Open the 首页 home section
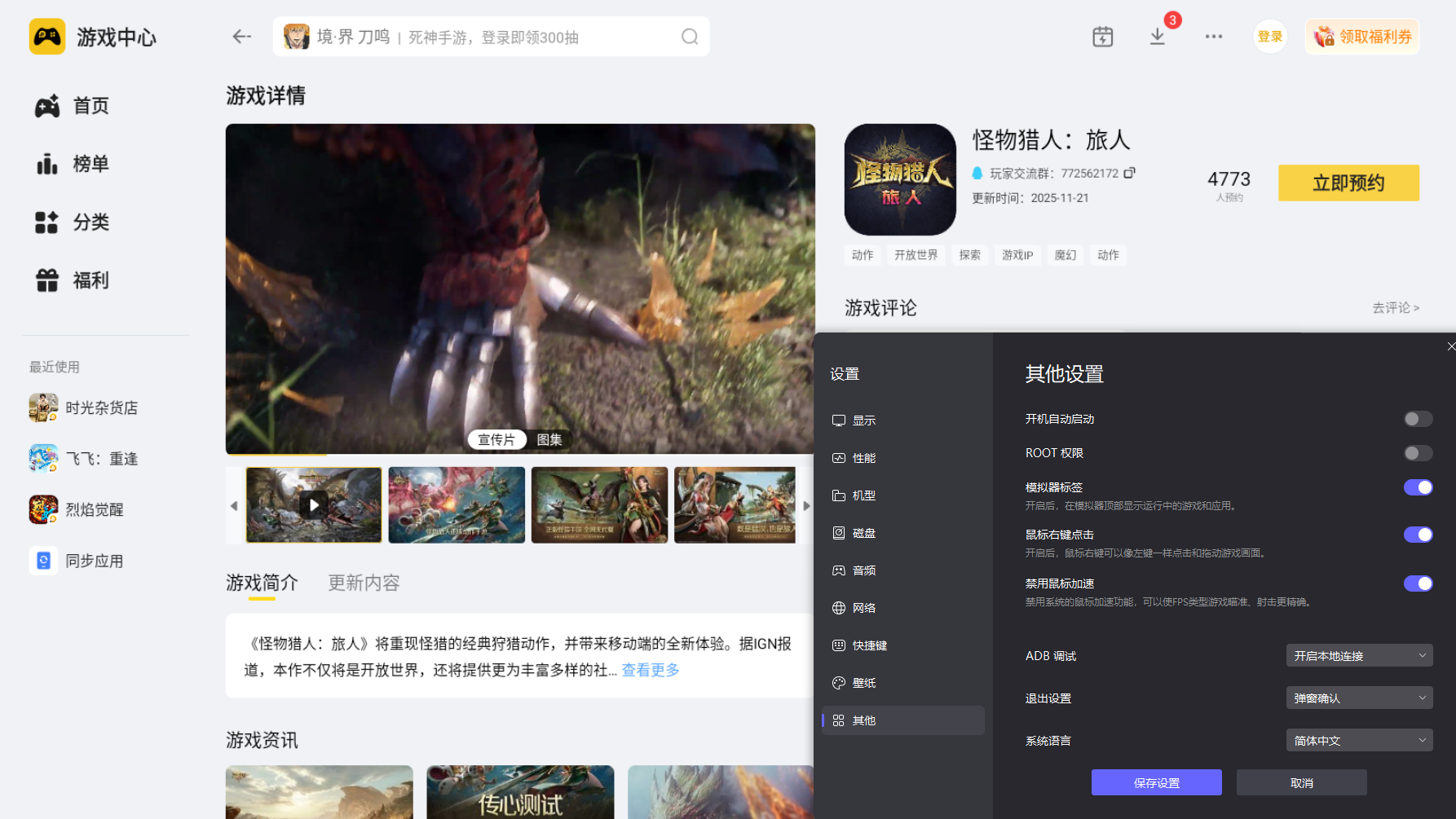 point(90,105)
